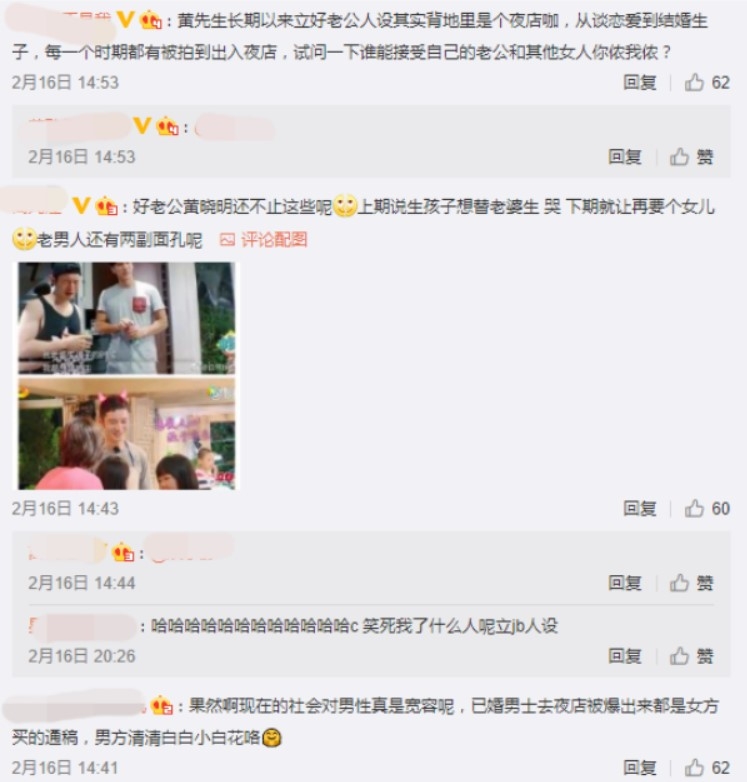Screen dimensions: 747x782
Task: Click thumbs-up on the 14:44 sub-reply
Action: [x=691, y=583]
